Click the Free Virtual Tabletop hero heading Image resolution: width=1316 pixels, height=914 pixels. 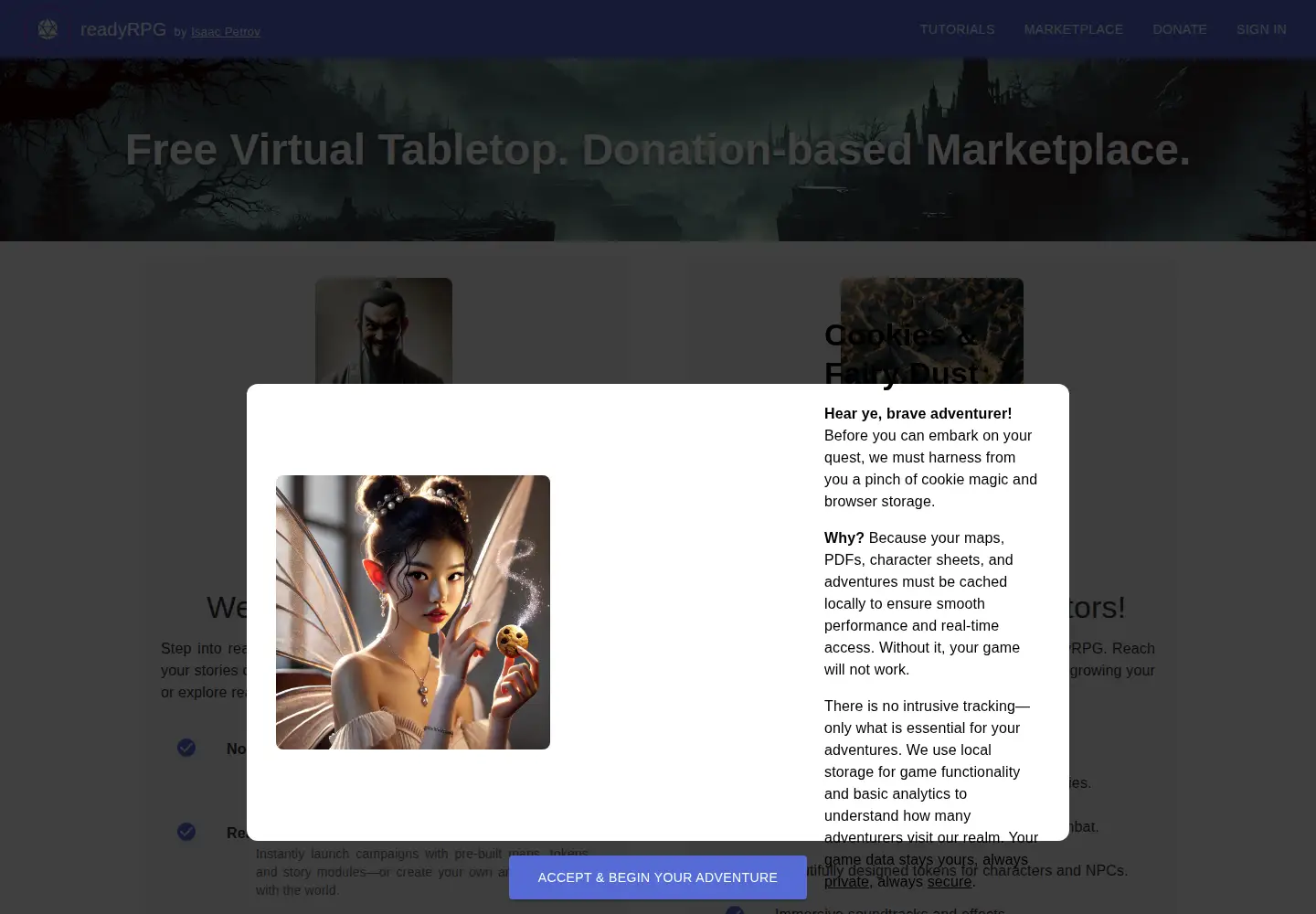[x=658, y=150]
